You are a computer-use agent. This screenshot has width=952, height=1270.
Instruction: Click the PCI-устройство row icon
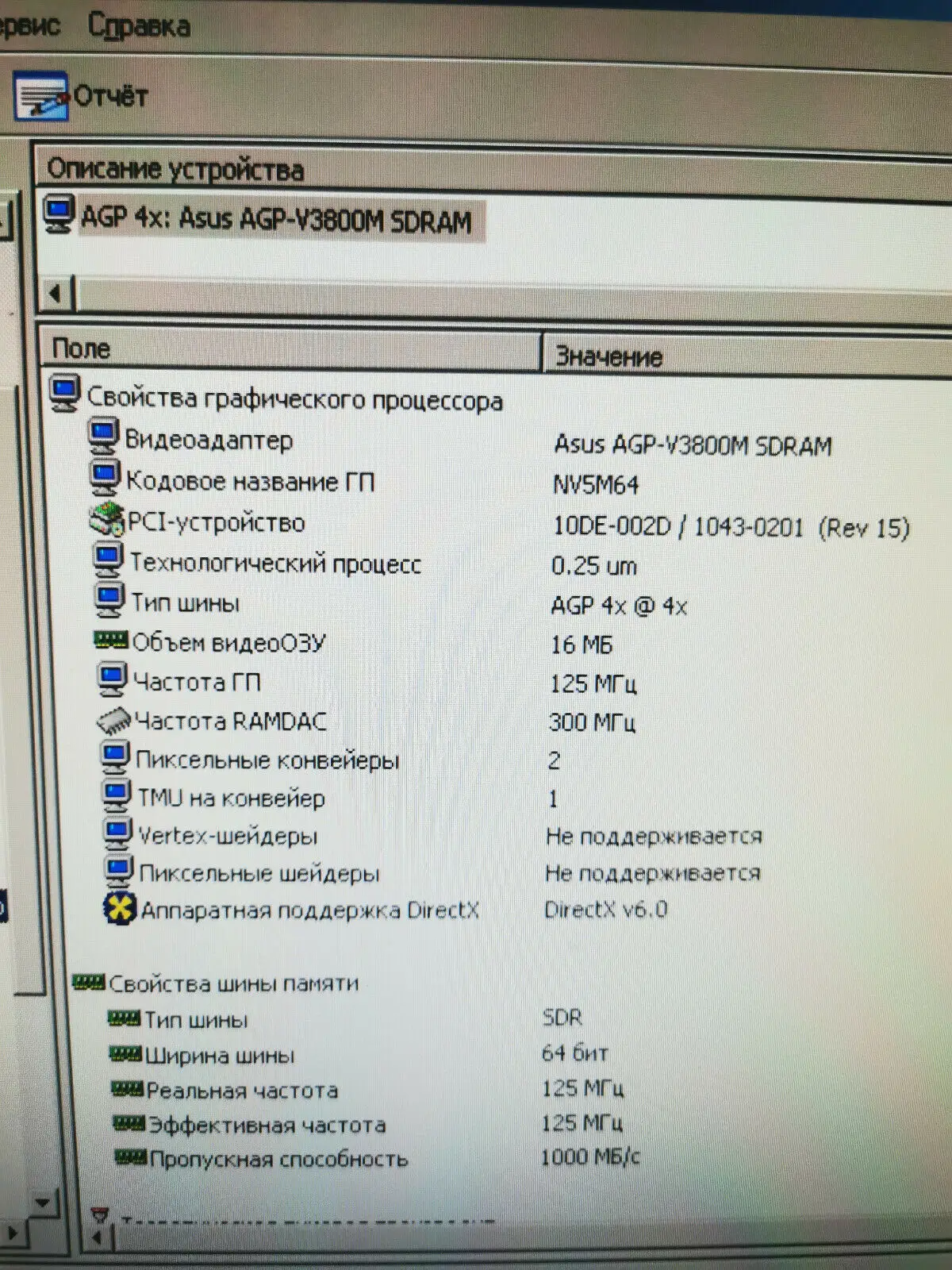[106, 519]
